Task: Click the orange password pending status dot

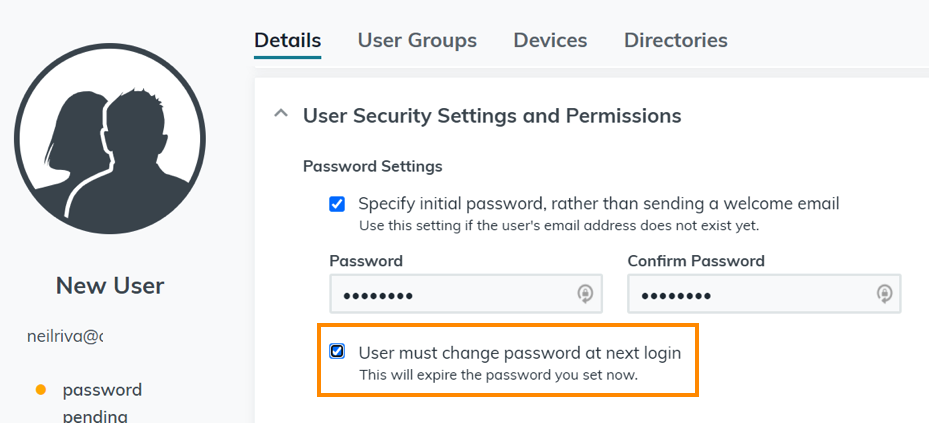Action: (x=41, y=389)
